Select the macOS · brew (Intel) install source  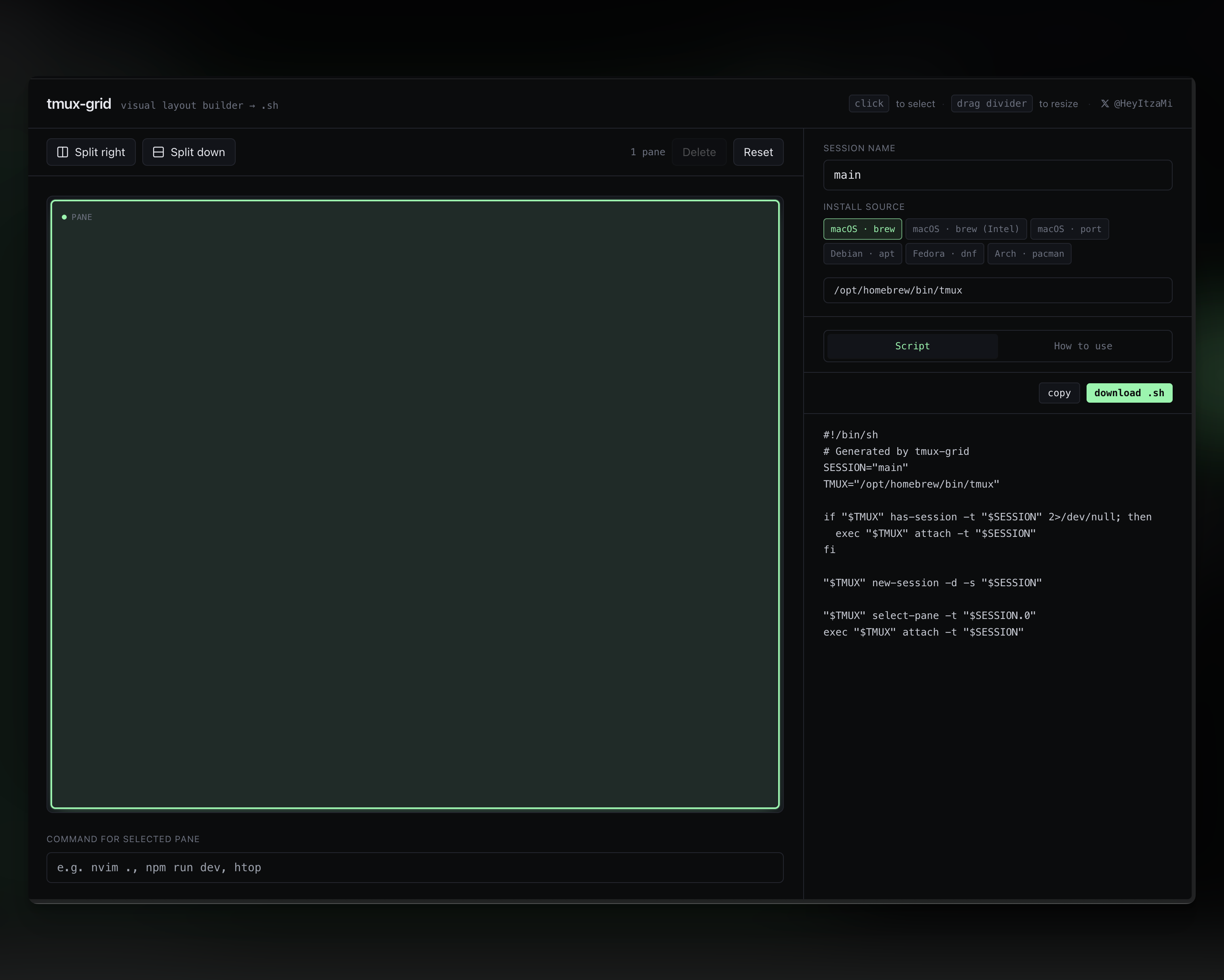(x=965, y=229)
